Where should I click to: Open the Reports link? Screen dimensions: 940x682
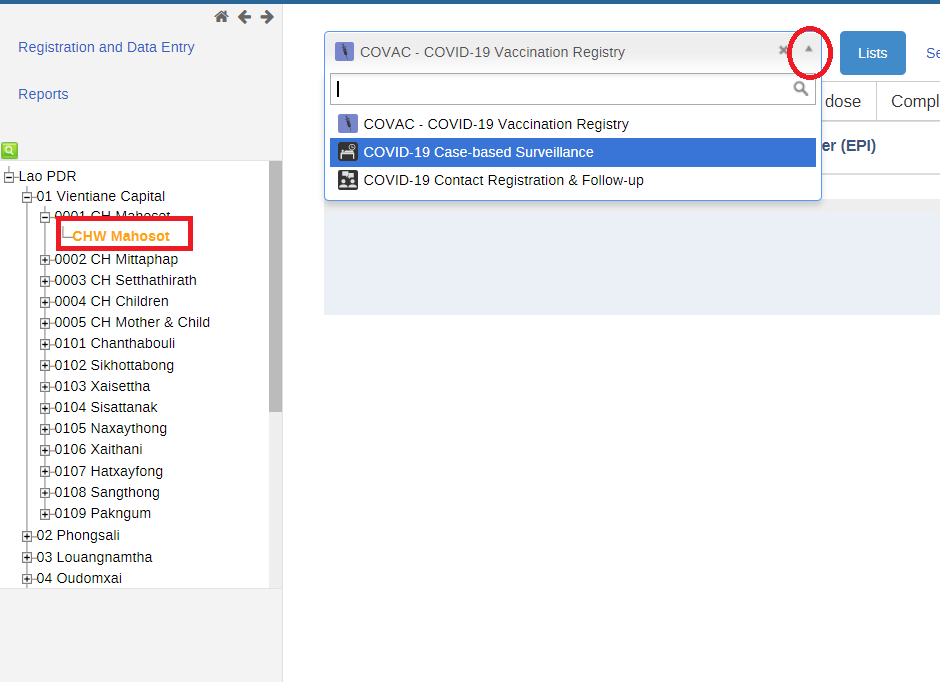click(43, 94)
